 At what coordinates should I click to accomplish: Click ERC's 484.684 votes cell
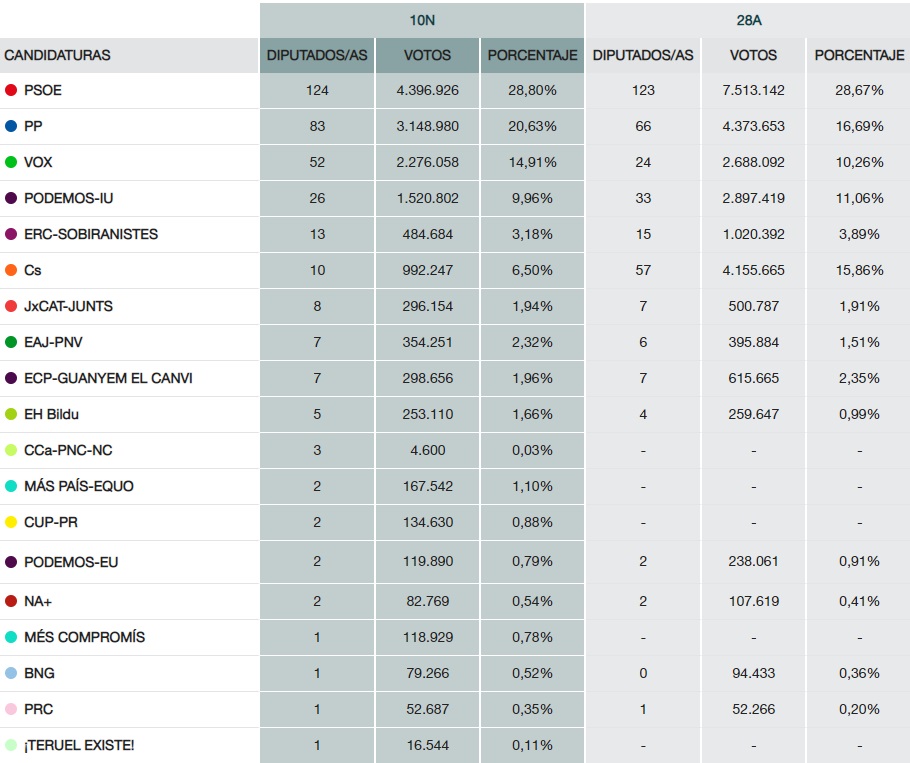click(427, 234)
